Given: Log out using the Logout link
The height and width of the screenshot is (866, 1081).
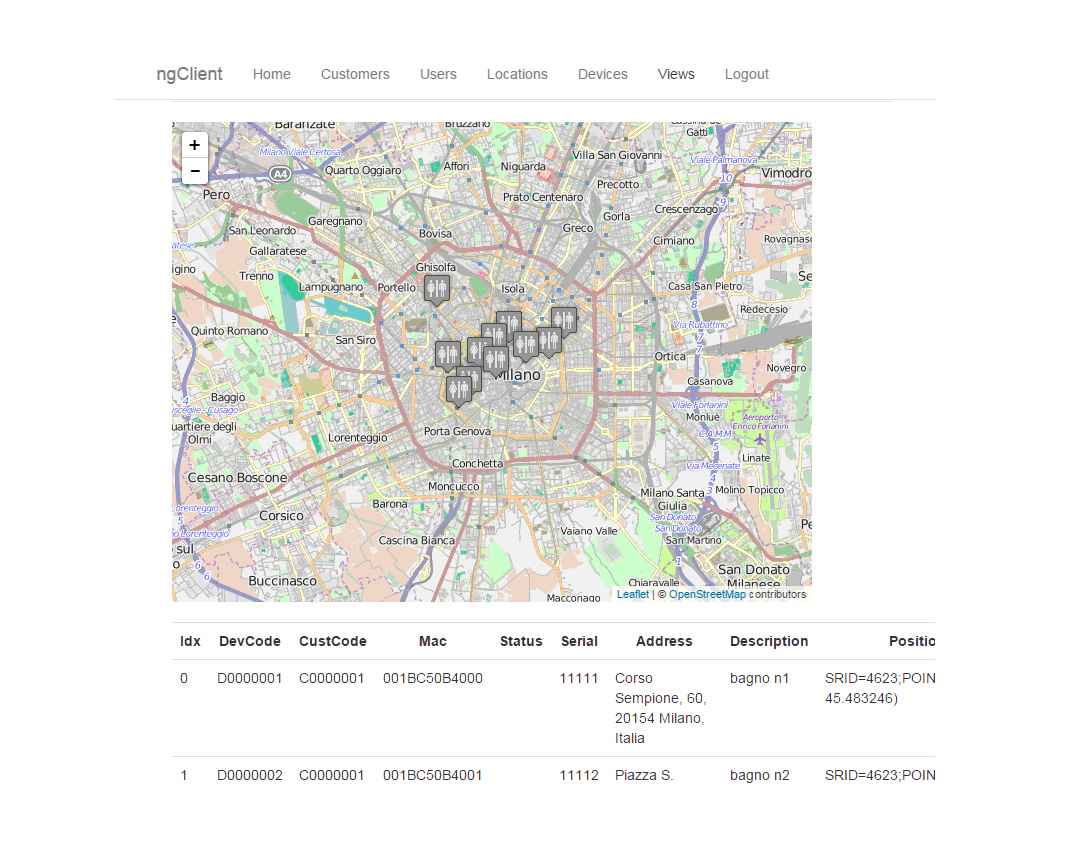Looking at the screenshot, I should (x=747, y=74).
